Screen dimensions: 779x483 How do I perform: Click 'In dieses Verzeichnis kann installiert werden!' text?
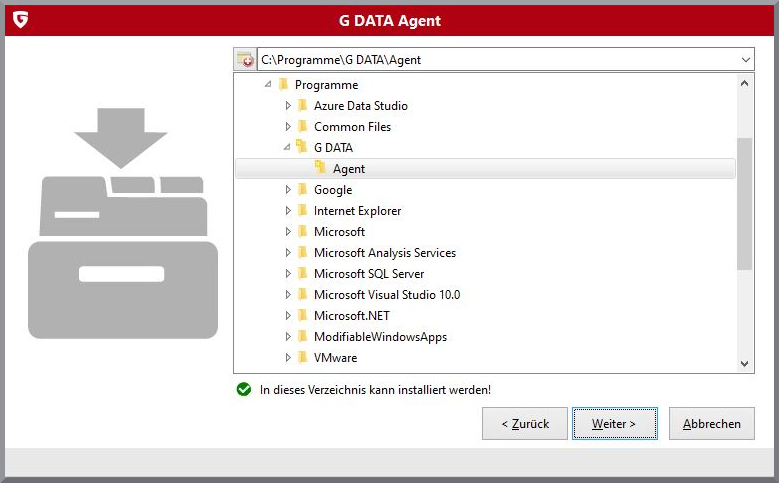click(x=375, y=390)
